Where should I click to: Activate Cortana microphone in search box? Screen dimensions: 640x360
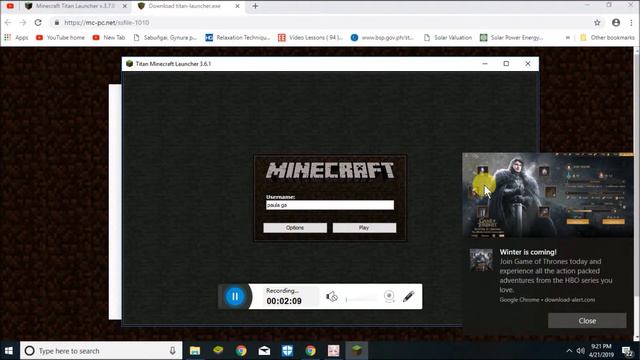tap(173, 351)
